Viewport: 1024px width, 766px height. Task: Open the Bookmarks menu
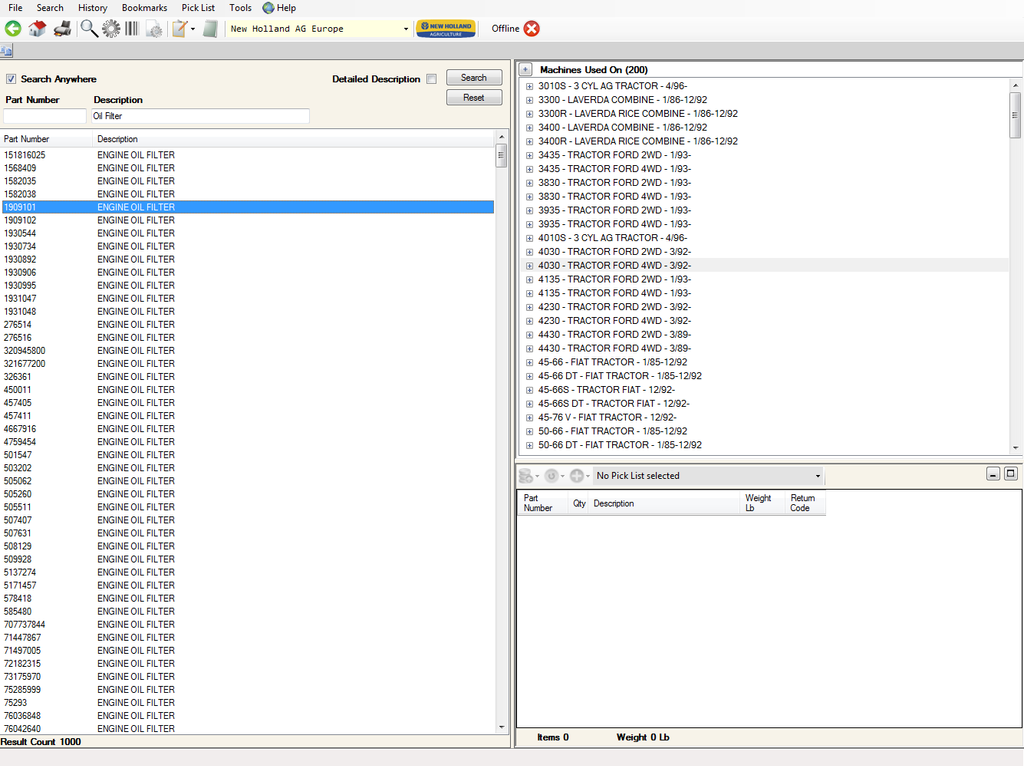click(x=144, y=8)
